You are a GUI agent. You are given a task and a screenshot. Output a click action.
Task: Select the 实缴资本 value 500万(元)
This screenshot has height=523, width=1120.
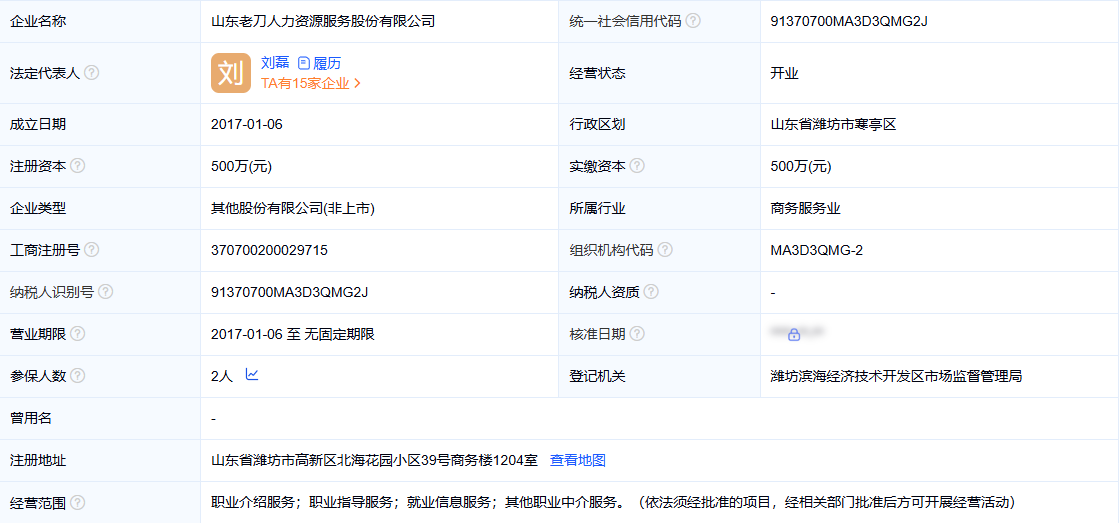pos(801,166)
